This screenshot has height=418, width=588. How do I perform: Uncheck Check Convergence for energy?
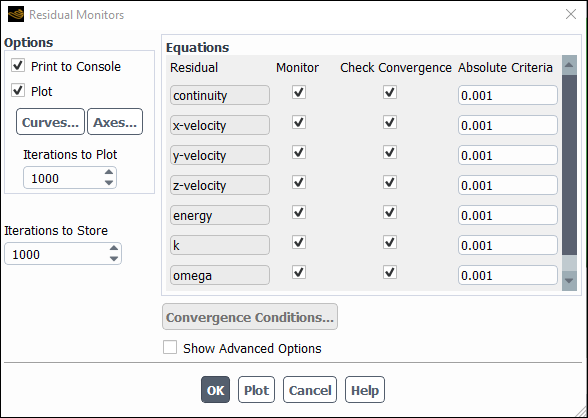(390, 212)
